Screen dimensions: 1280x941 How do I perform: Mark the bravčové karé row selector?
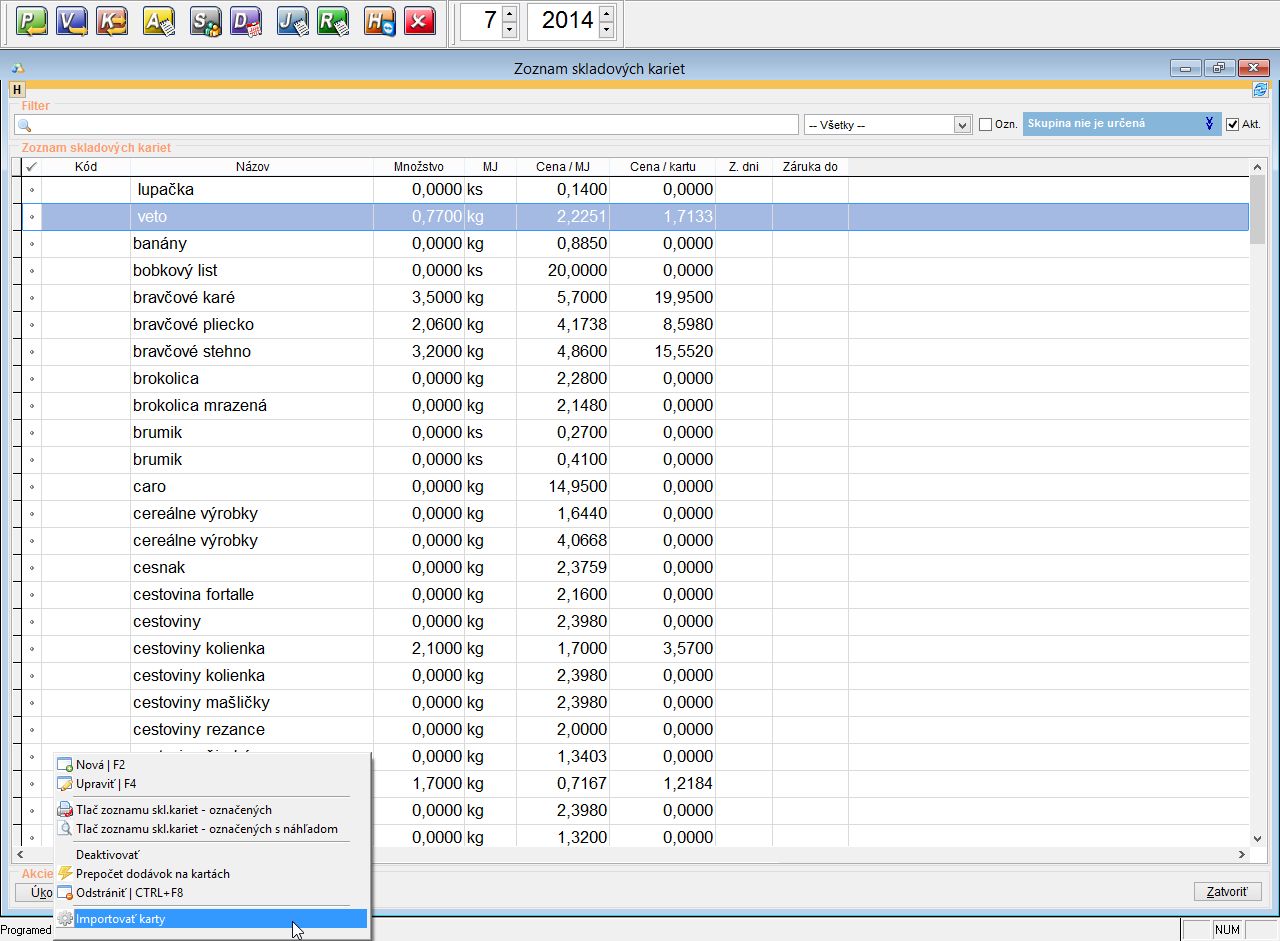click(32, 297)
